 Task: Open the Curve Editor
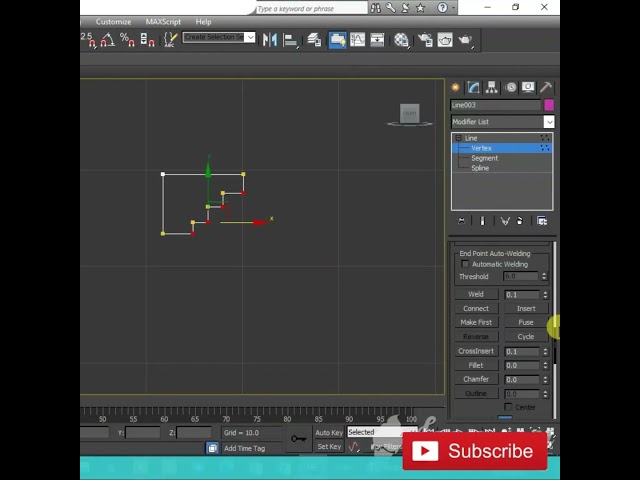point(358,40)
